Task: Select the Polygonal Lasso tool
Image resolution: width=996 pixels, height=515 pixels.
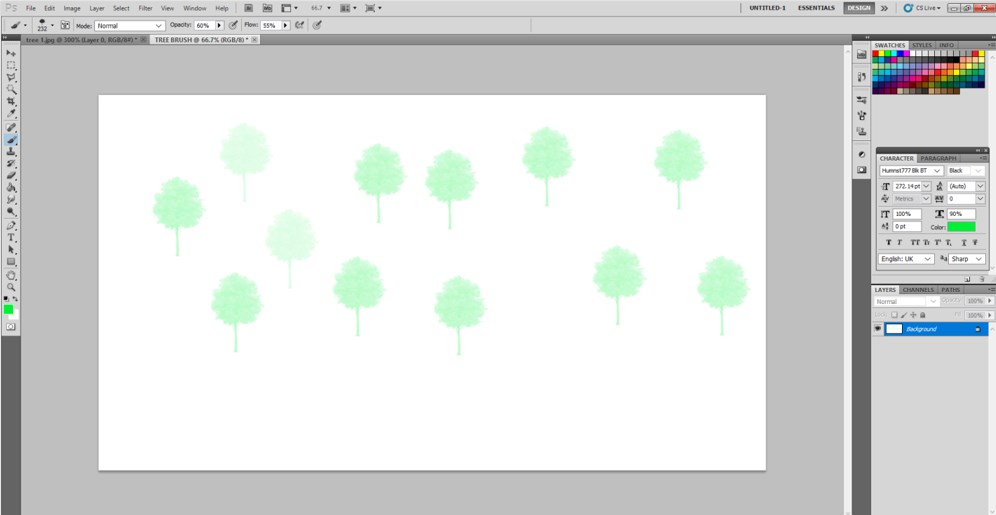Action: pyautogui.click(x=11, y=77)
